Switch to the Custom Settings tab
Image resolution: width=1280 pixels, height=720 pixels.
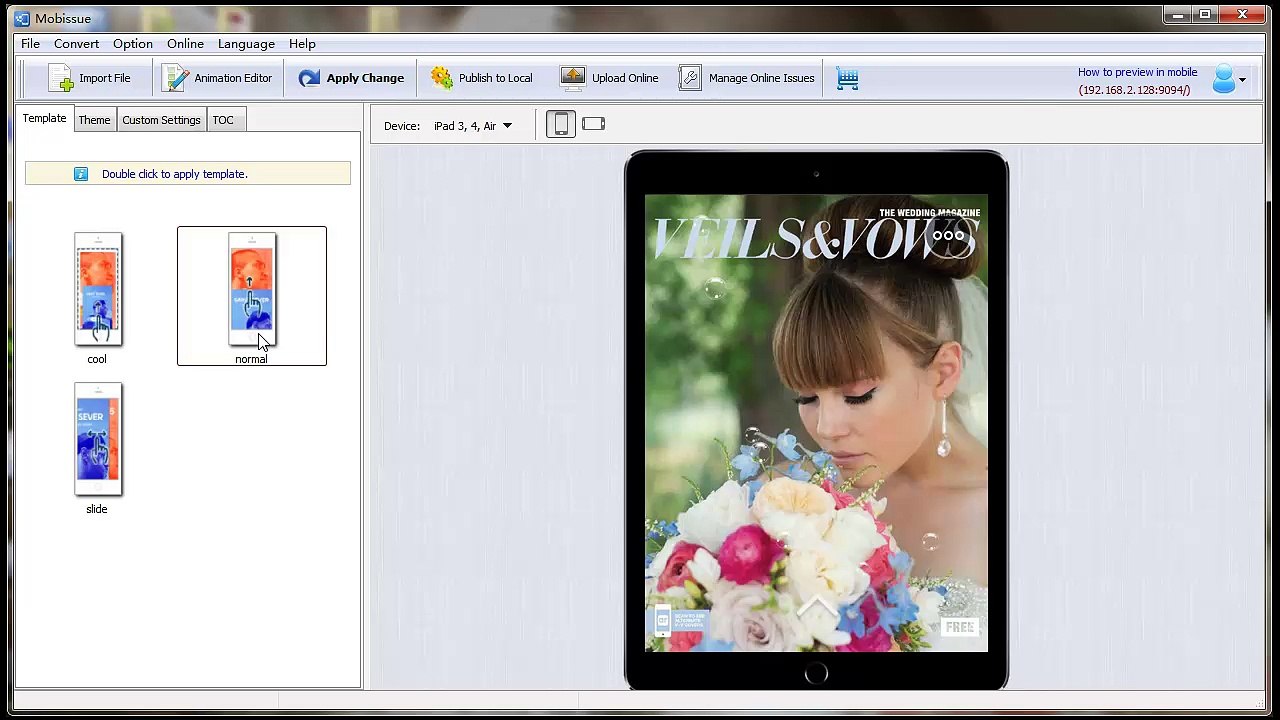coord(161,120)
